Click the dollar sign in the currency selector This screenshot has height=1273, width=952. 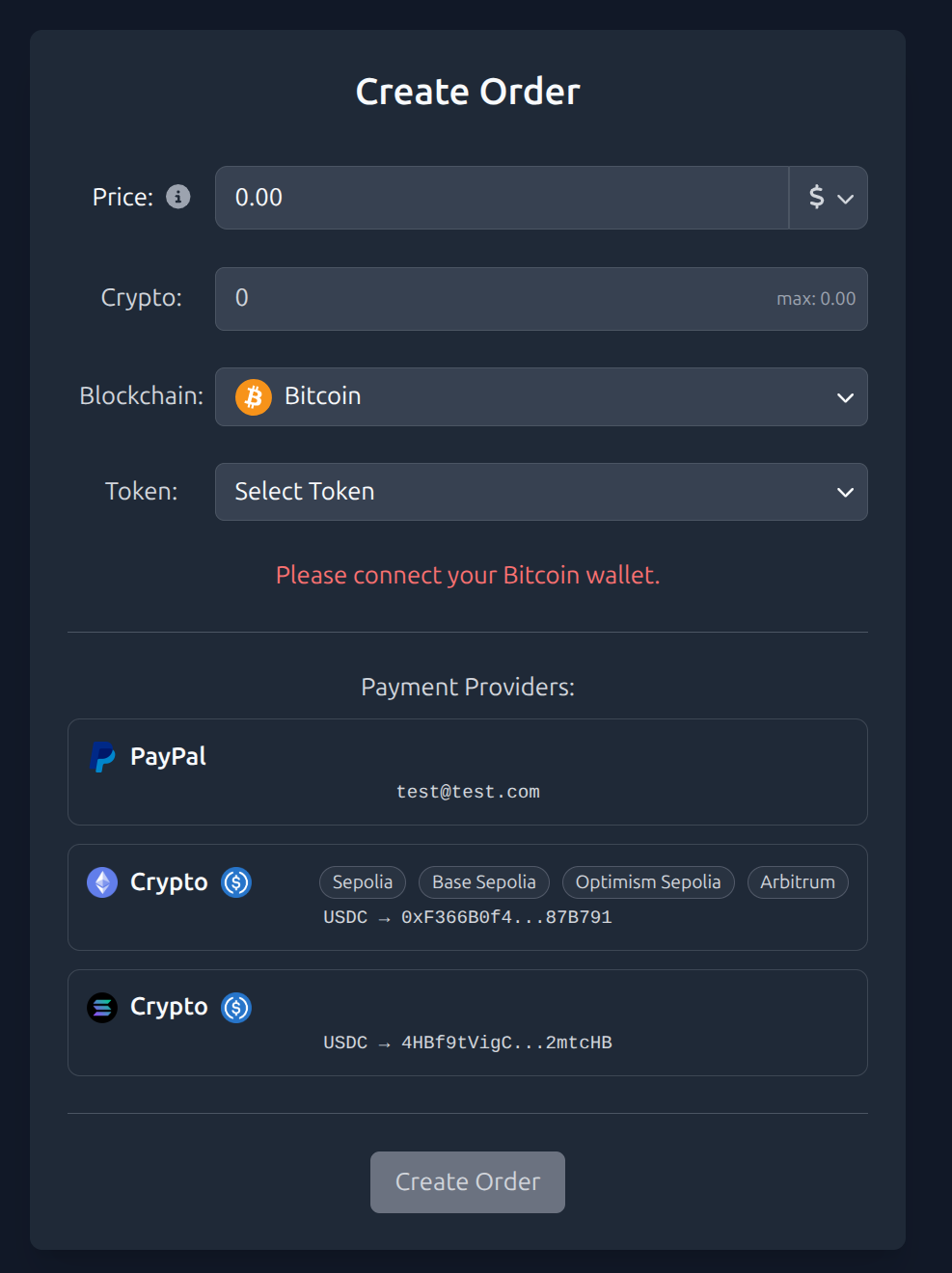click(x=816, y=197)
